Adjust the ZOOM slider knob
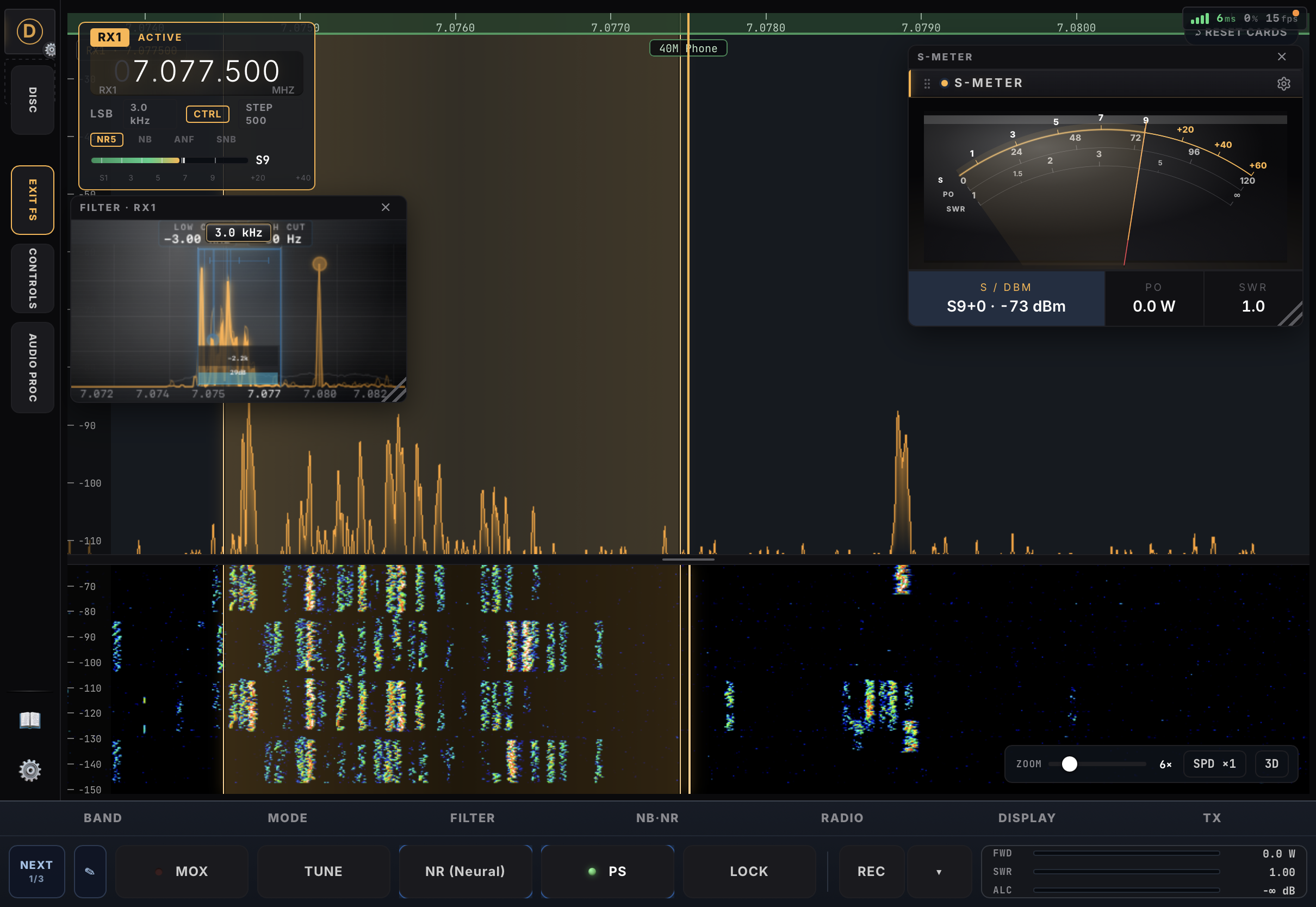 pos(1070,764)
